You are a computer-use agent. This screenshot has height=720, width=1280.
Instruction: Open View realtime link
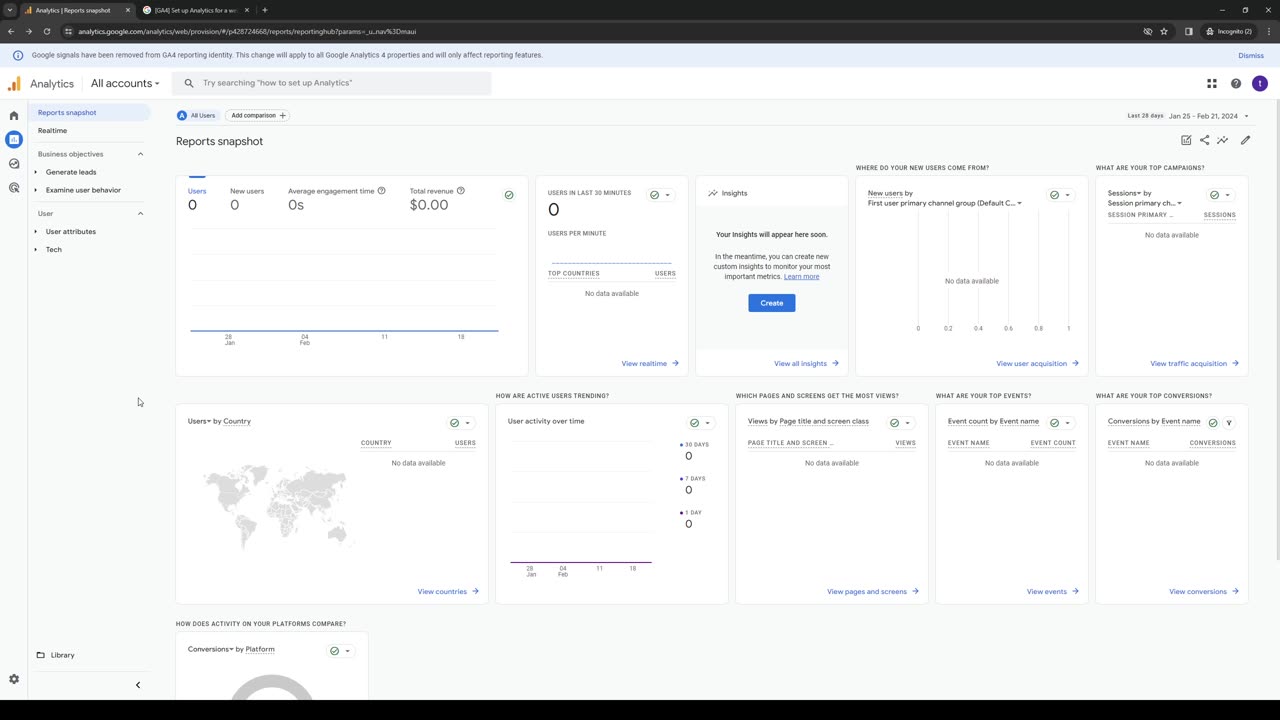[650, 364]
